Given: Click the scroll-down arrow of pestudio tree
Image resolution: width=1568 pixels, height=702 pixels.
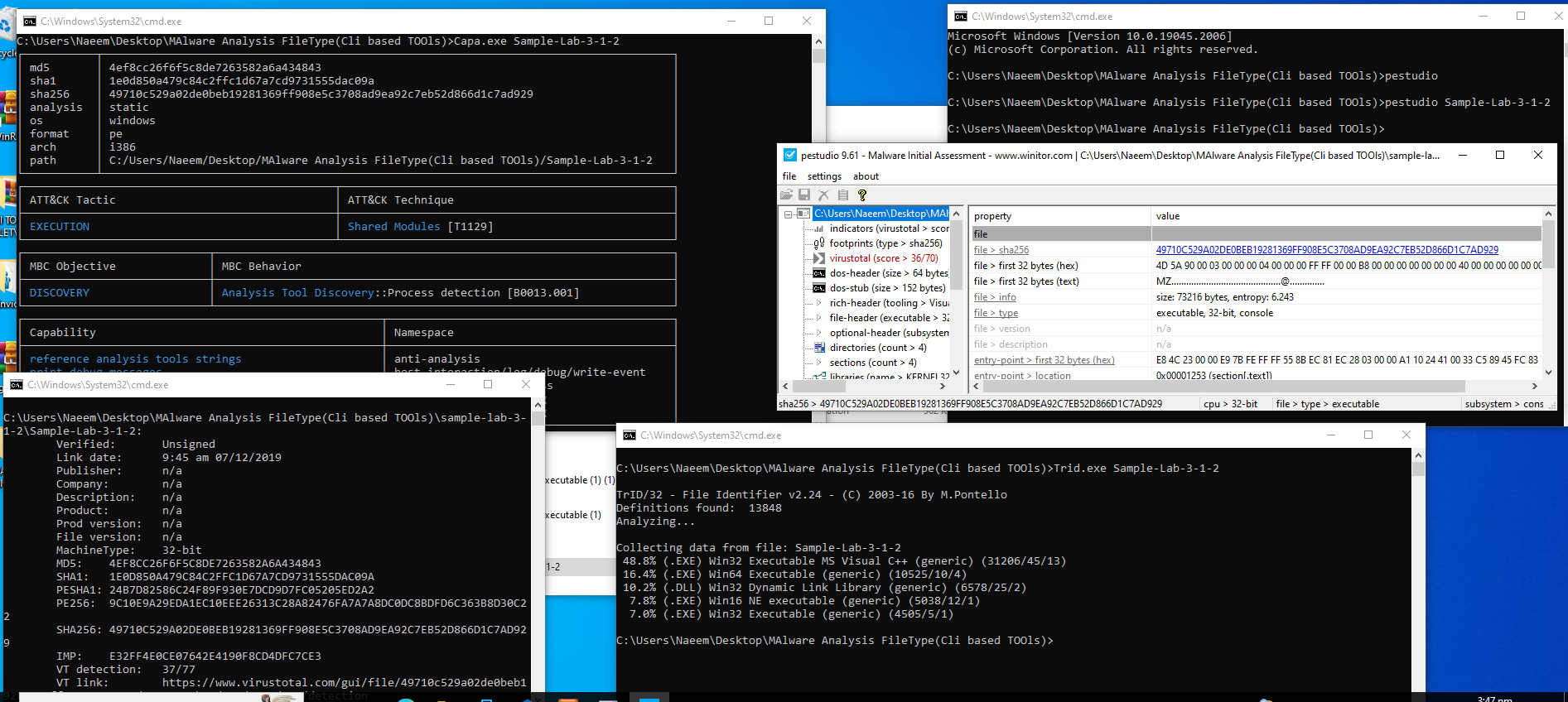Looking at the screenshot, I should [957, 373].
